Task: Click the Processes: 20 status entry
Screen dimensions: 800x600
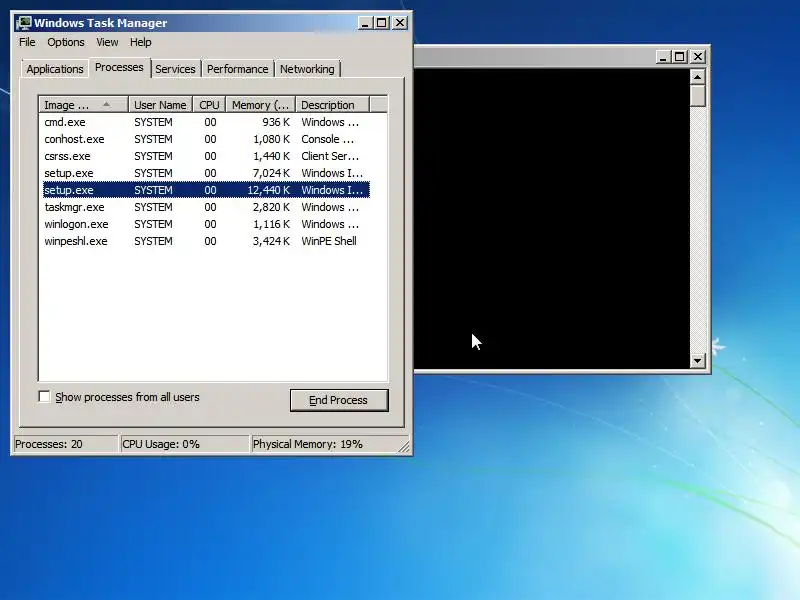Action: tap(65, 444)
